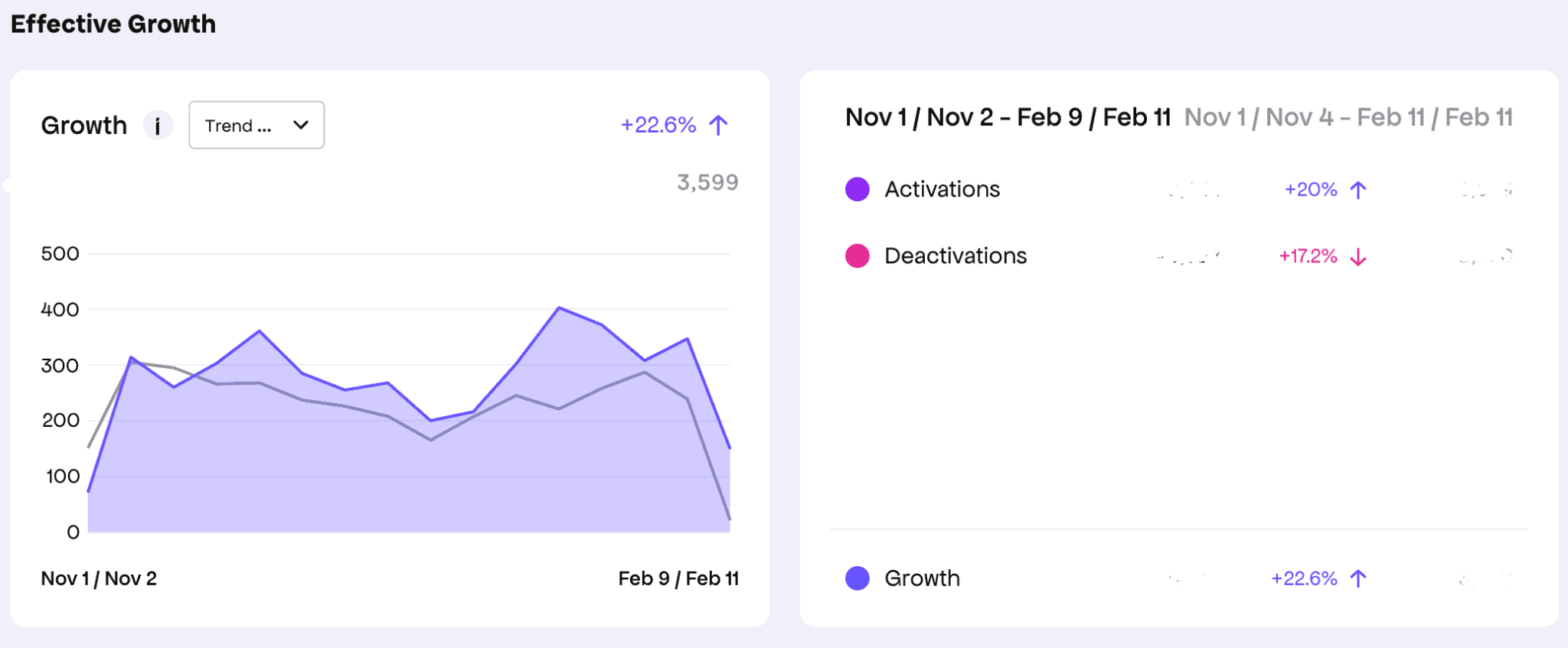Click the purple Activations legend dot
Screen dimensions: 1568x648
(x=857, y=188)
